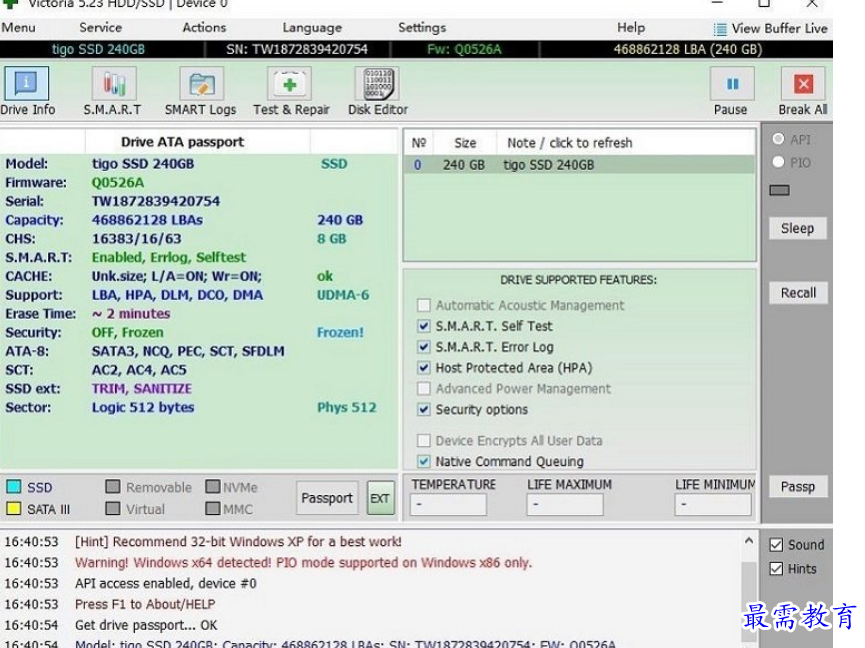Screen dimensions: 865x648
Task: Toggle the Sound checkbox
Action: click(x=776, y=545)
